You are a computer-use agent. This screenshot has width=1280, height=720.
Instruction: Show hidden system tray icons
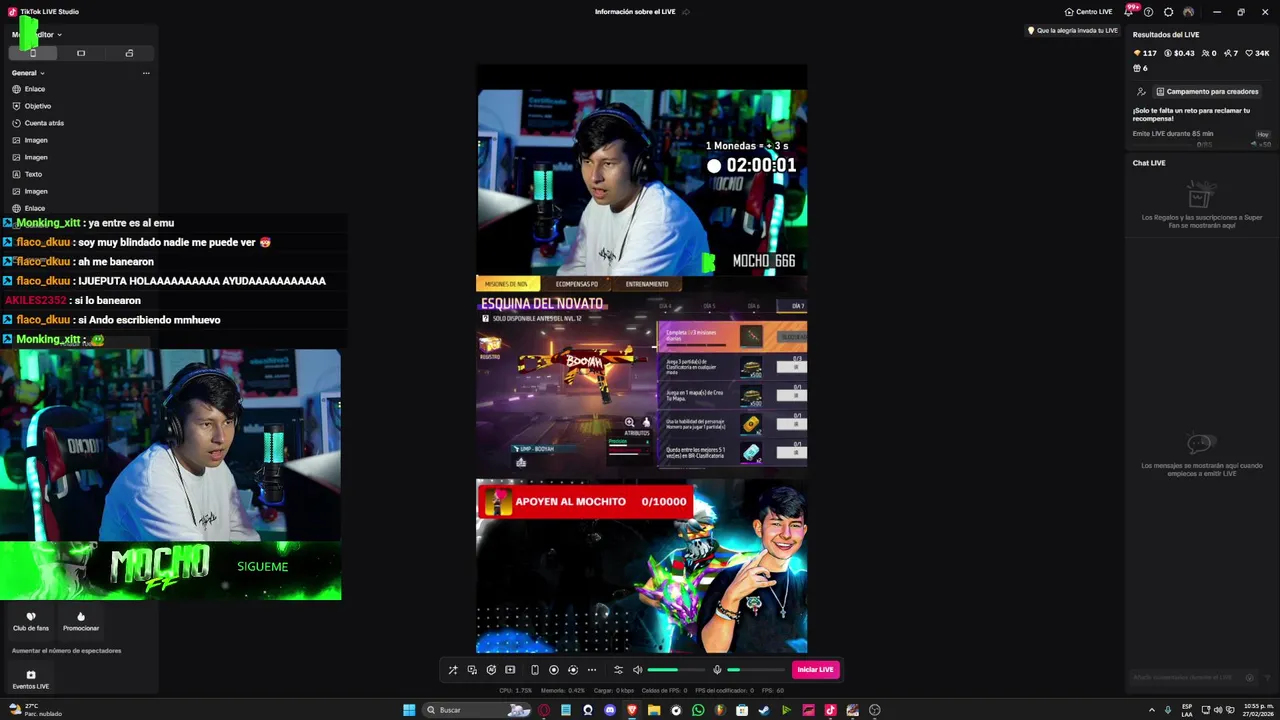point(1151,710)
